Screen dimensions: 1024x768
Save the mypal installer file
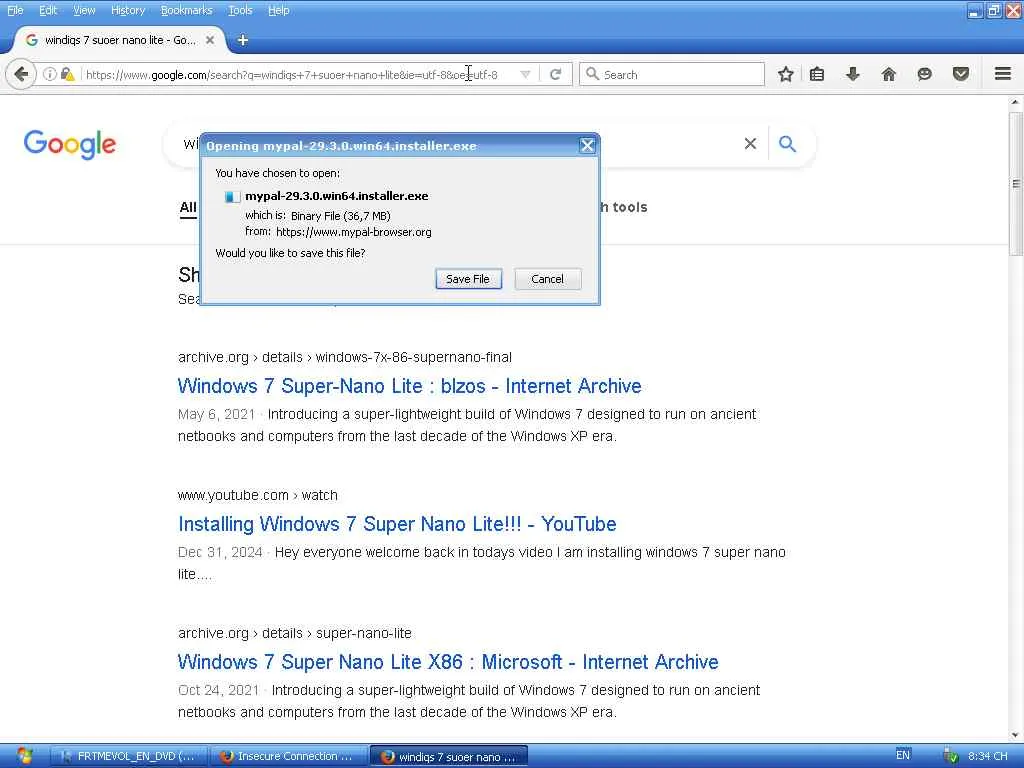click(468, 279)
